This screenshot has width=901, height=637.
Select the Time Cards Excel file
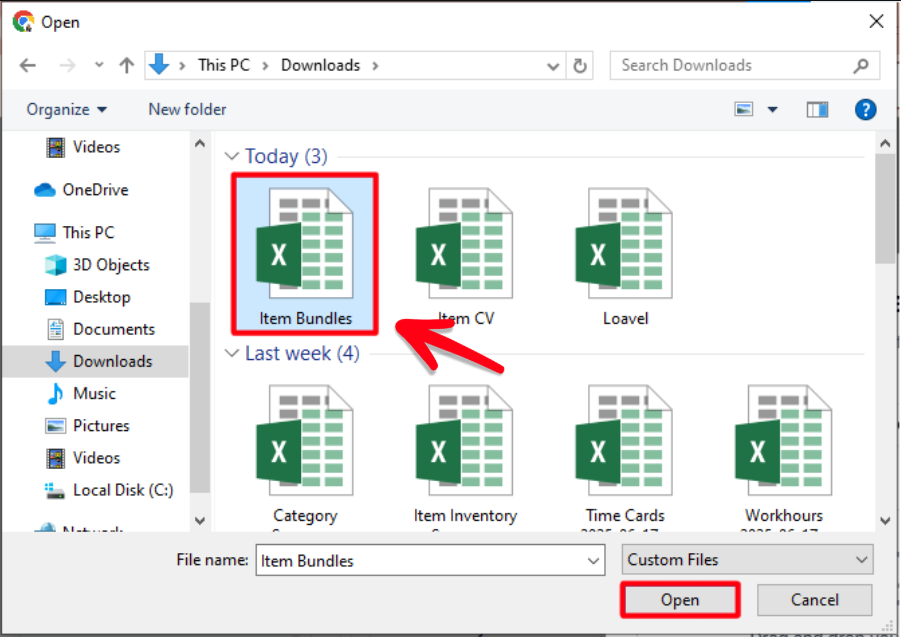(x=625, y=450)
